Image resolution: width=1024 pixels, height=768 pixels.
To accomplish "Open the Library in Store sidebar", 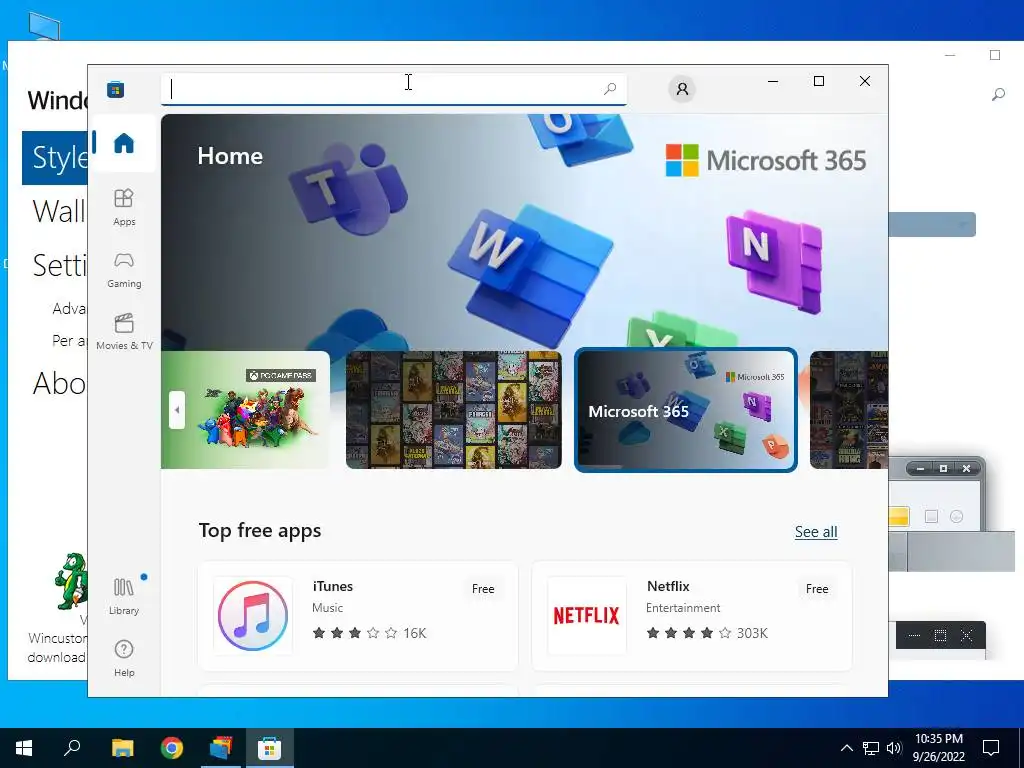I will (x=123, y=596).
